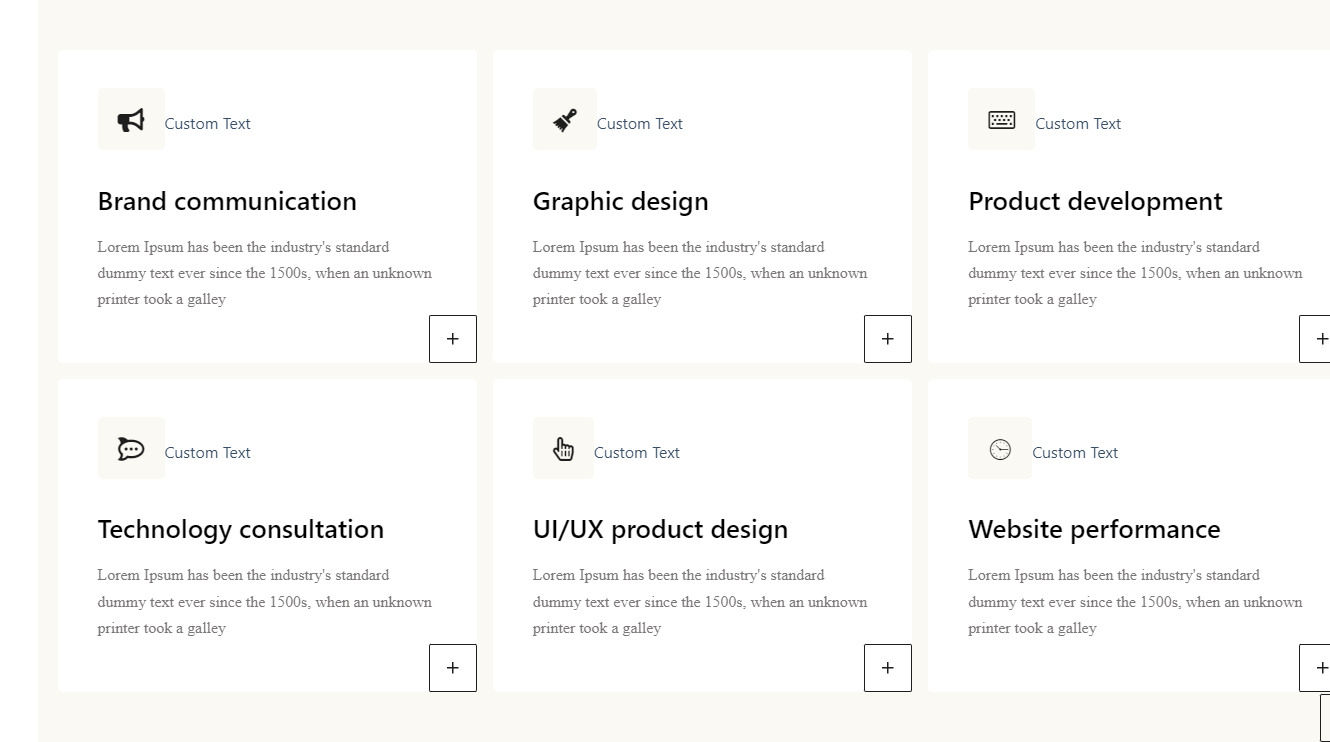Open the Graphic design heading
The height and width of the screenshot is (742, 1330).
point(620,201)
